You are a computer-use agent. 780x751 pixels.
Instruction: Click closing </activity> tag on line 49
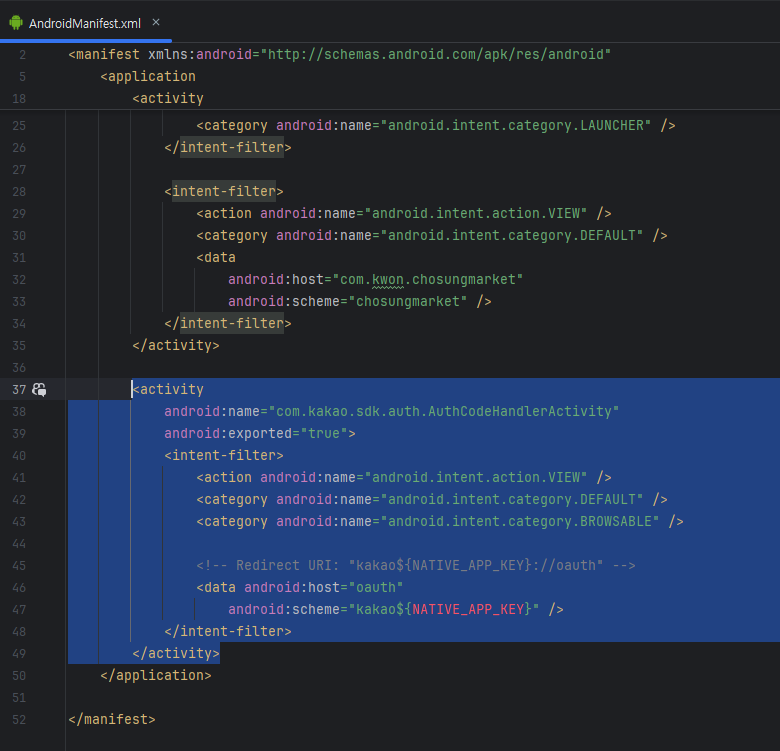pyautogui.click(x=176, y=653)
